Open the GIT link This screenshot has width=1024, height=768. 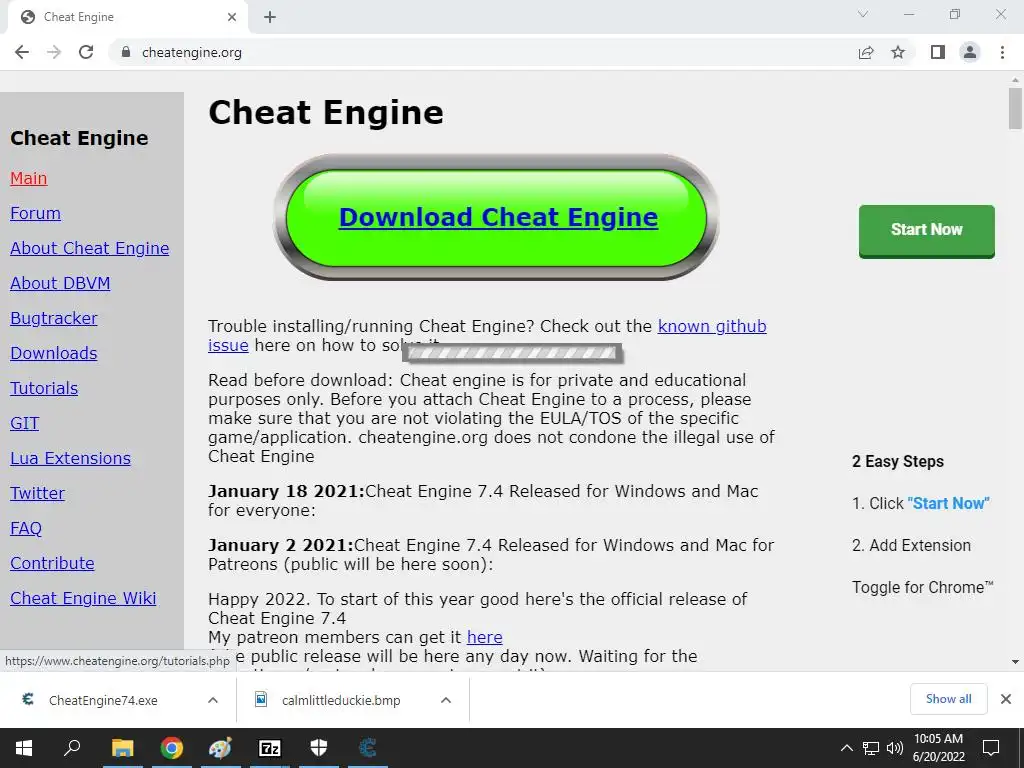pos(24,423)
